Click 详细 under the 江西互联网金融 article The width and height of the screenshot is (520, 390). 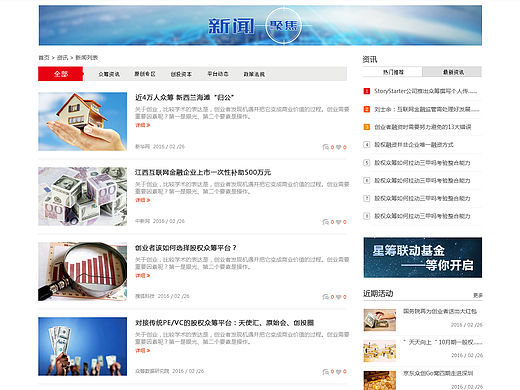coord(143,200)
